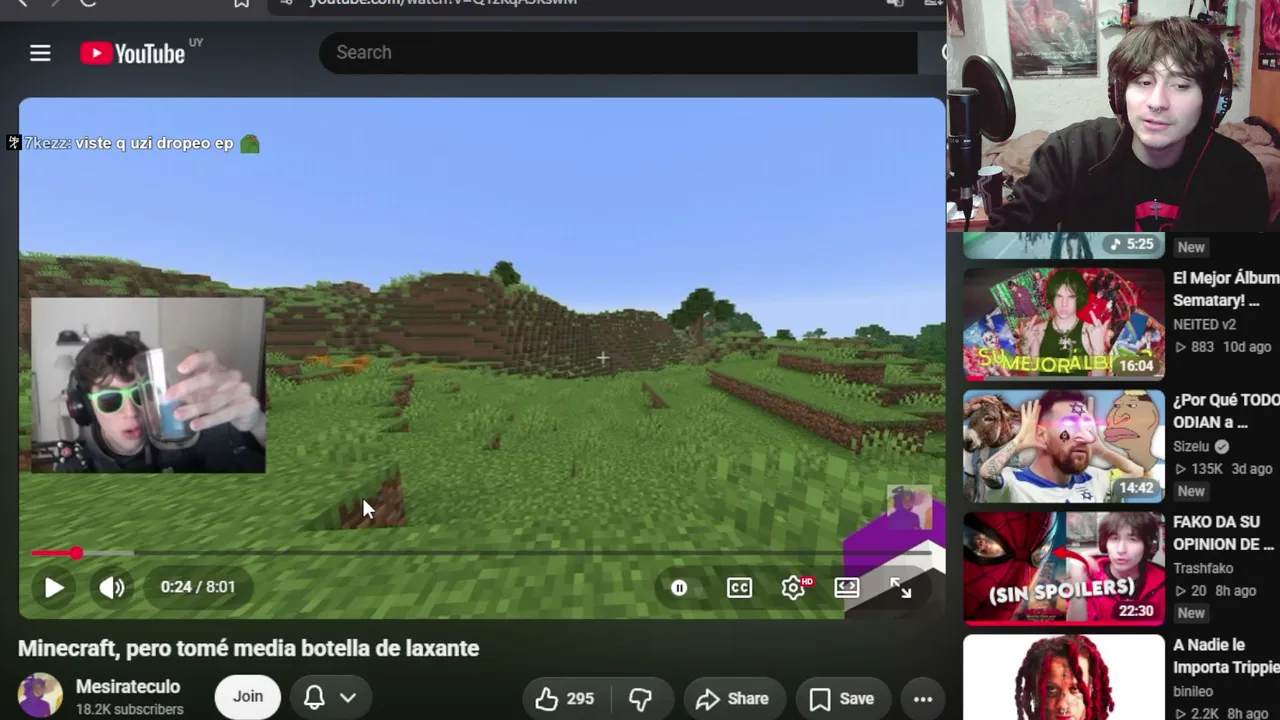The height and width of the screenshot is (720, 1280).
Task: Open the 'FAKO DA SU OPINION DE' video title
Action: tap(1226, 533)
